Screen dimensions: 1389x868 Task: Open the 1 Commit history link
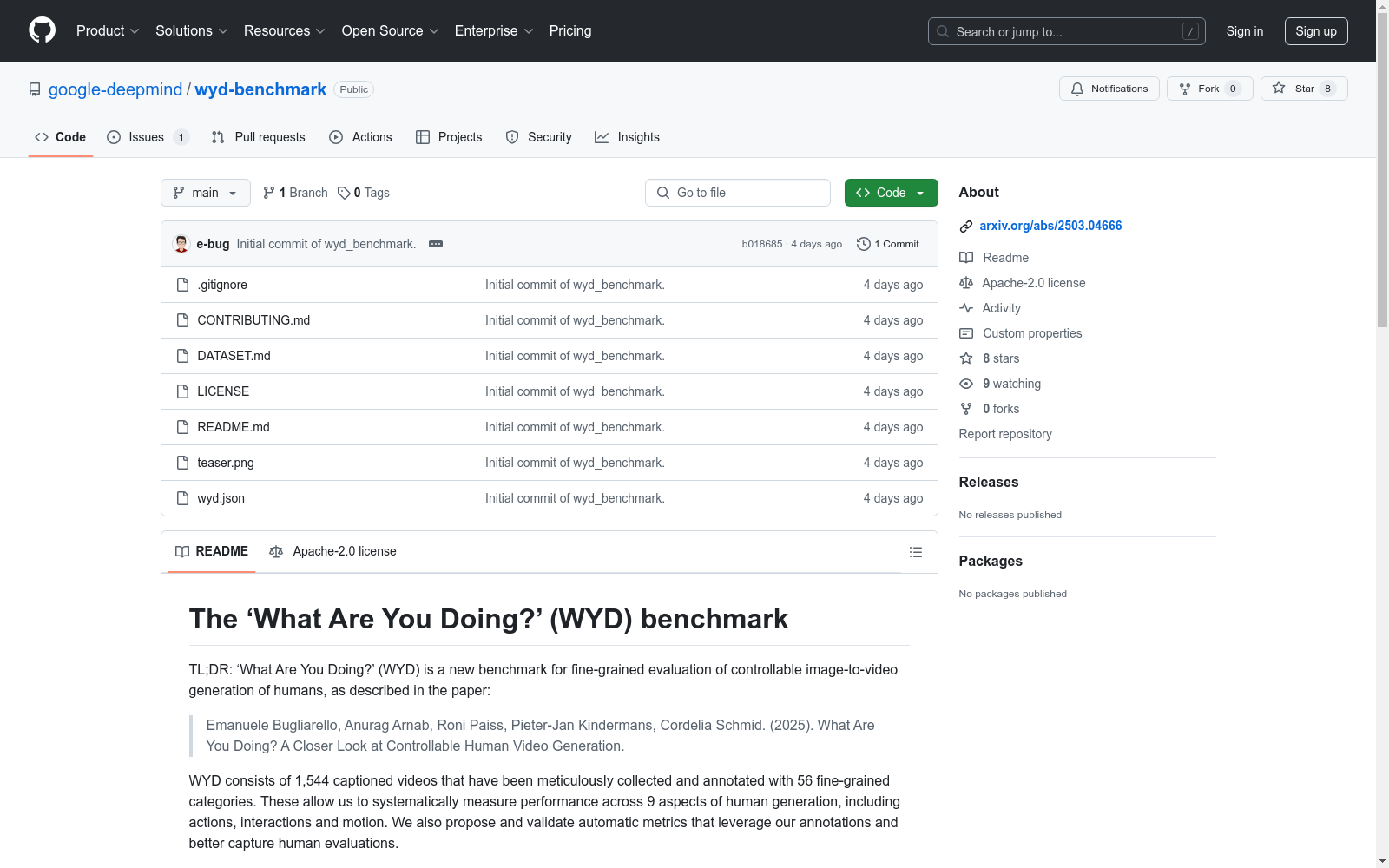(x=888, y=244)
